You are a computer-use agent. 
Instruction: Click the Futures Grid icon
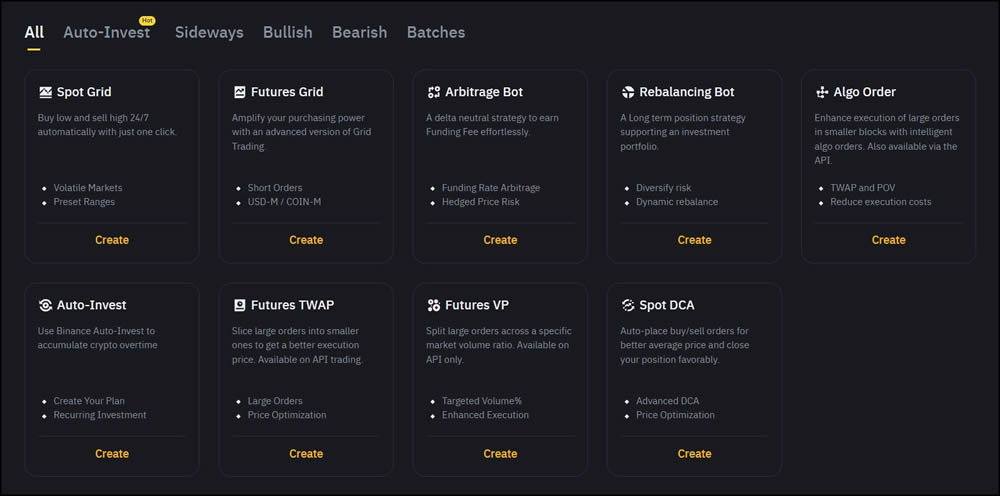click(240, 92)
